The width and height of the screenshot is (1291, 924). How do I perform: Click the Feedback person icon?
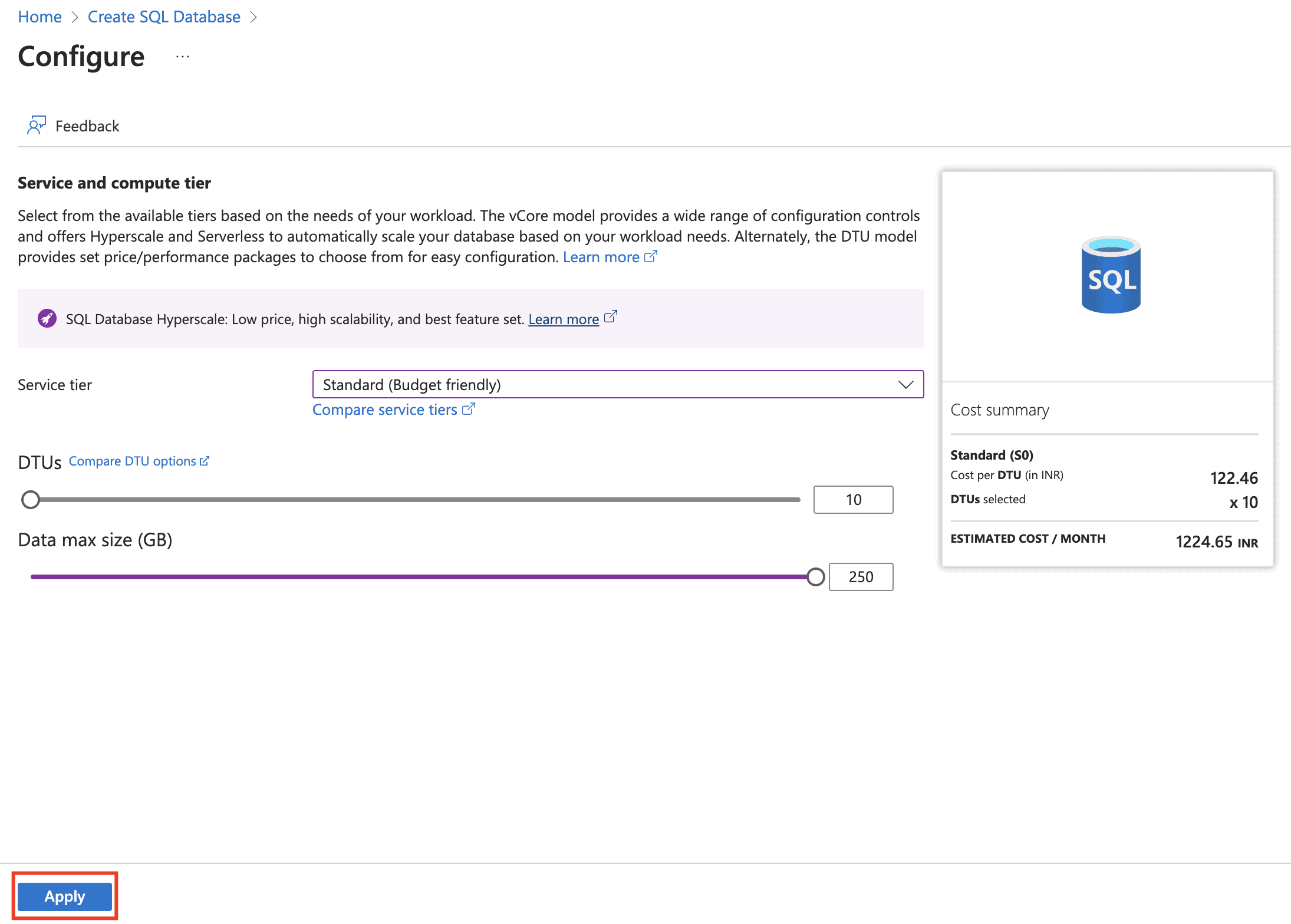tap(36, 126)
